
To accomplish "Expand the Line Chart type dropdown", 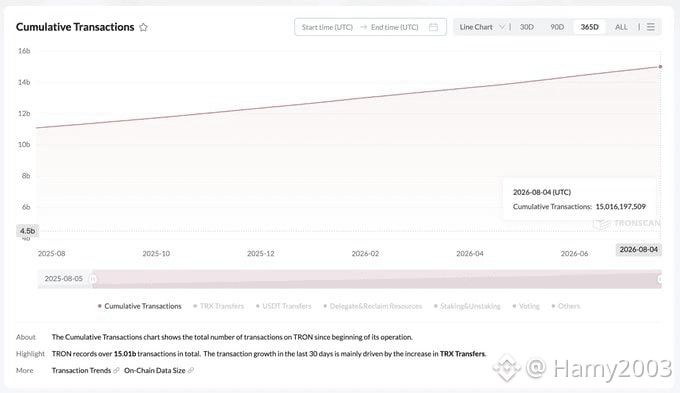I will [x=482, y=27].
